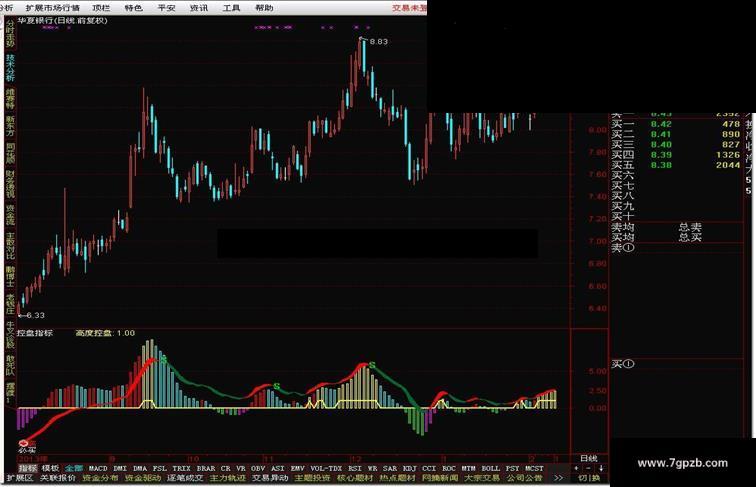Open the 关联报价 bottom tab
The image size is (756, 487).
pos(58,478)
